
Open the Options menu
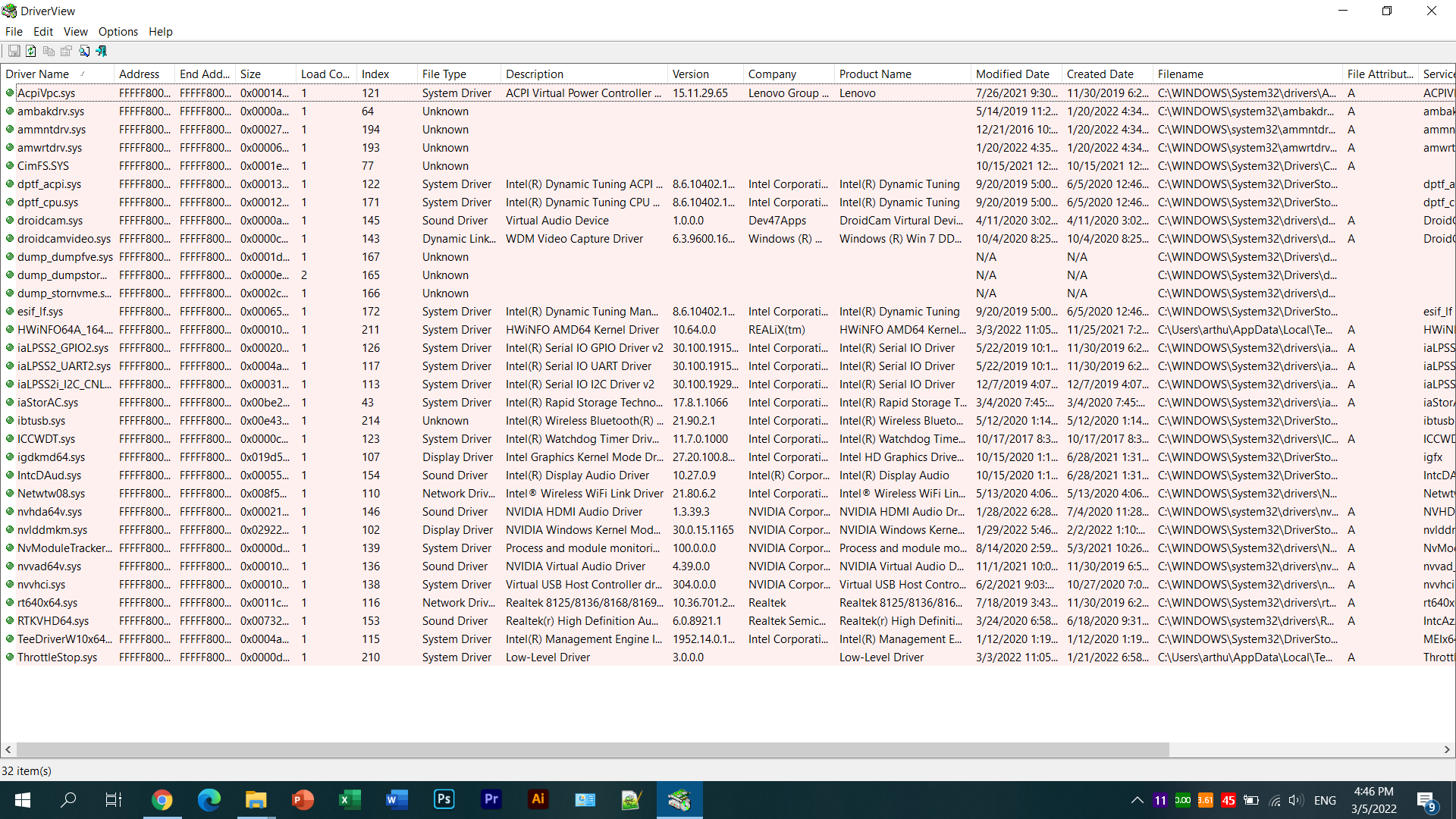pyautogui.click(x=118, y=31)
